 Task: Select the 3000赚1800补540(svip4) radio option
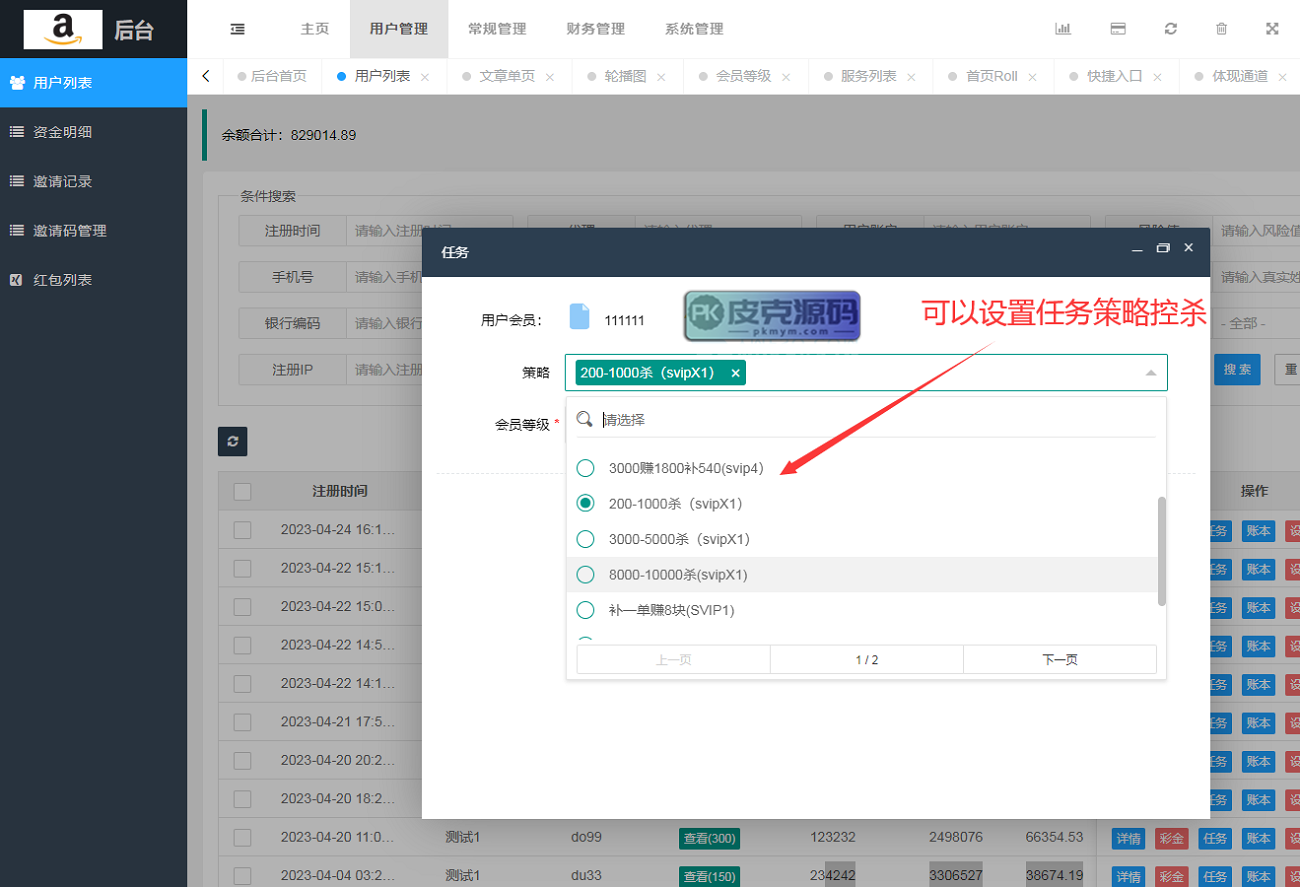586,468
